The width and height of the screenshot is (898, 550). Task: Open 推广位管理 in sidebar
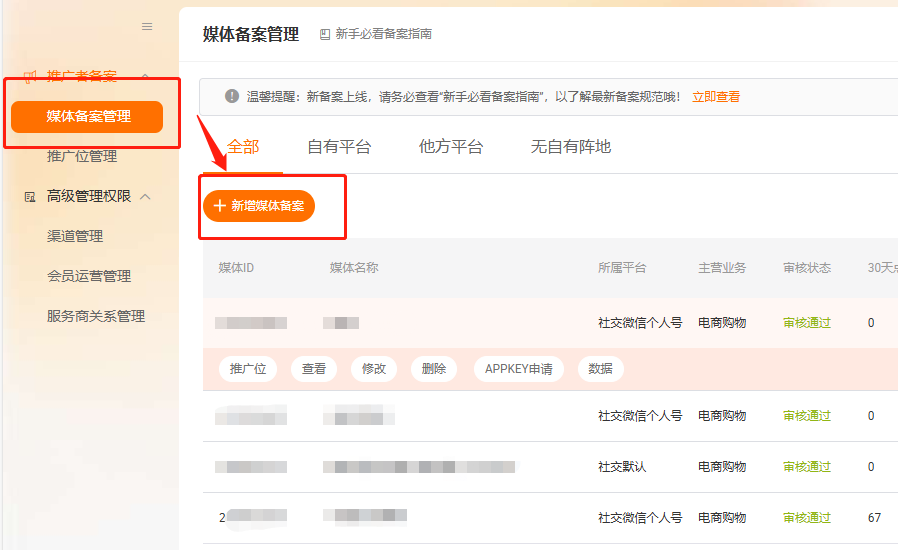coord(82,156)
